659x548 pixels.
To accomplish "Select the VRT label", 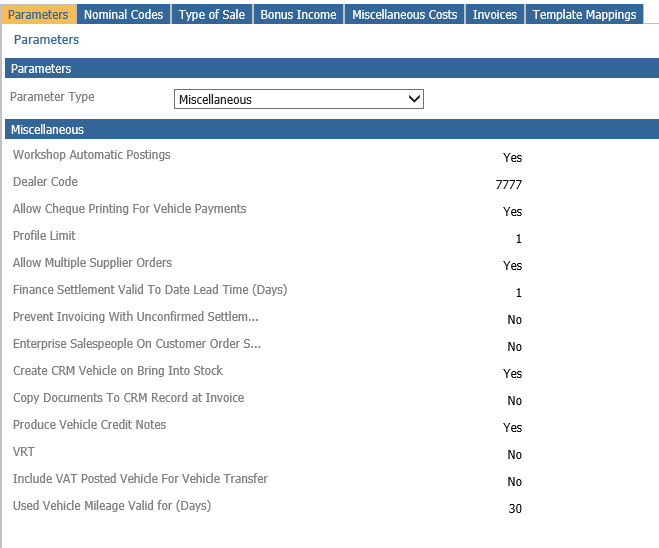I will (x=24, y=451).
